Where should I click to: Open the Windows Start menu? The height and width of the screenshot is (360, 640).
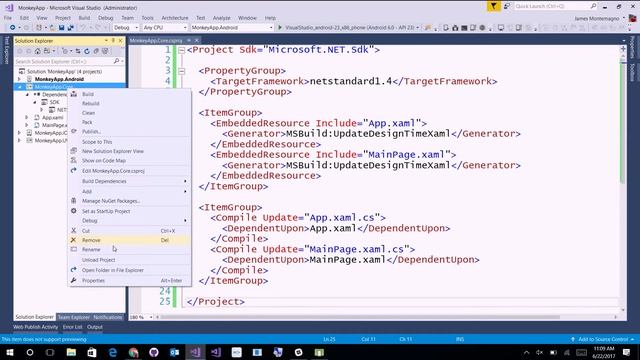pos(9,352)
